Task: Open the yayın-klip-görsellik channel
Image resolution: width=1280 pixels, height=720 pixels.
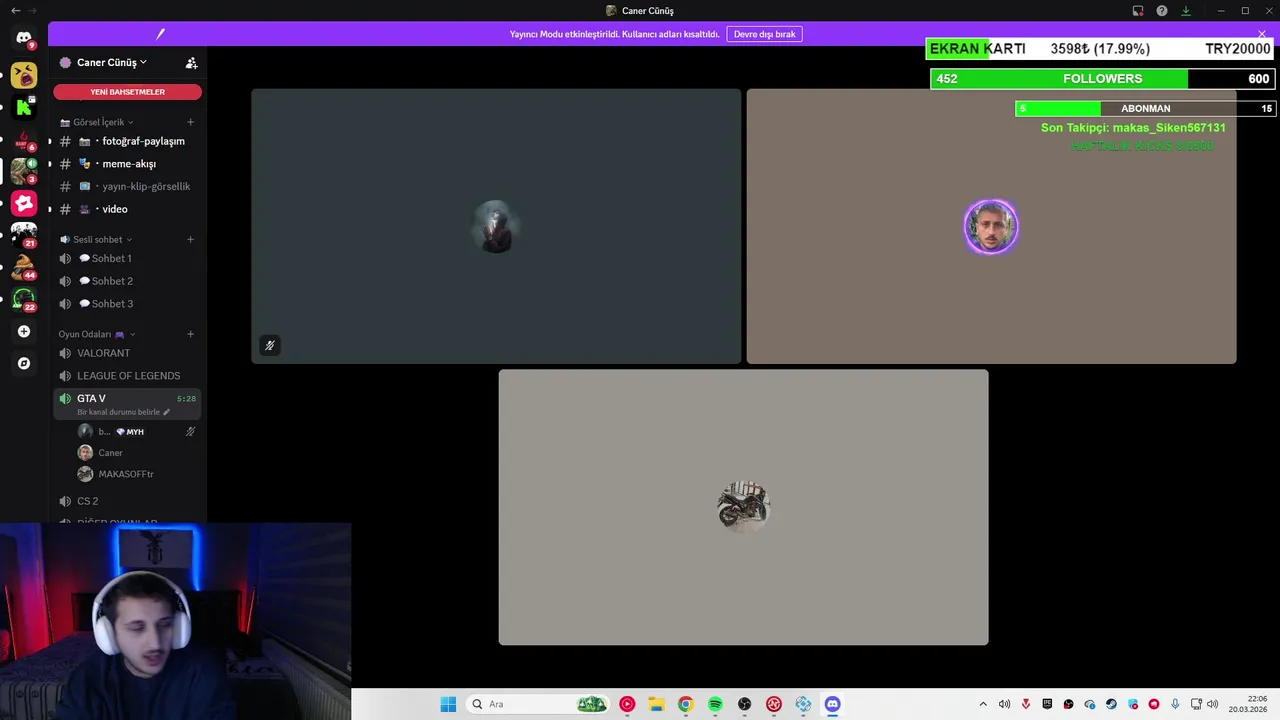Action: [x=127, y=186]
